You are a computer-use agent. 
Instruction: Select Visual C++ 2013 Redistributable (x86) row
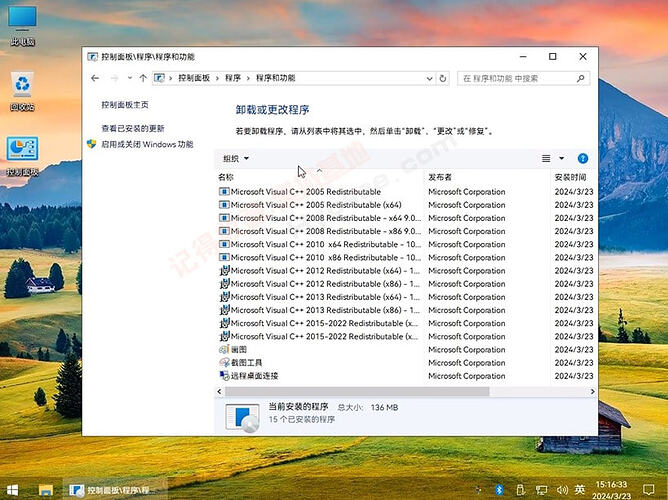pos(405,310)
